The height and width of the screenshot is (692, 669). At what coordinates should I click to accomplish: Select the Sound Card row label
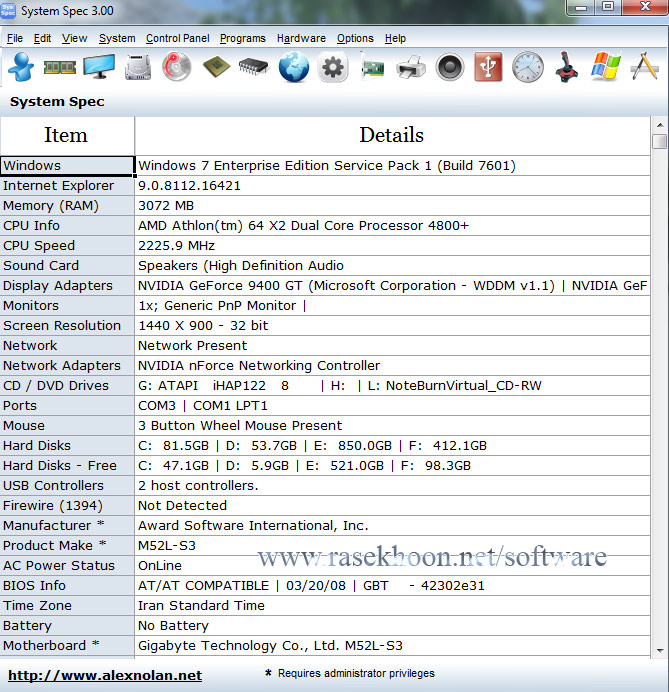(x=67, y=266)
